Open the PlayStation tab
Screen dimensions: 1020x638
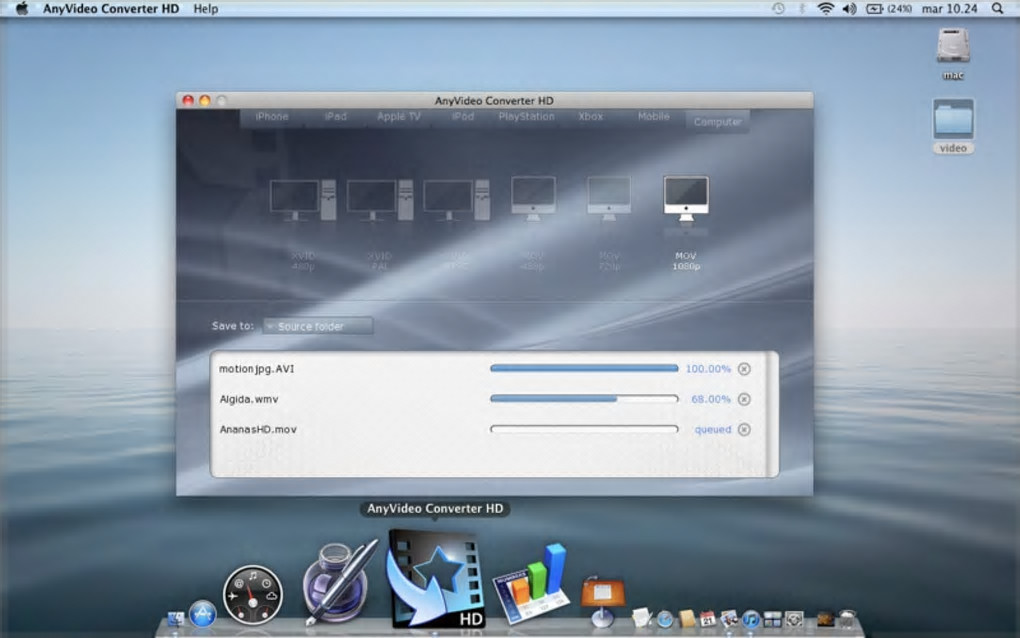[526, 116]
